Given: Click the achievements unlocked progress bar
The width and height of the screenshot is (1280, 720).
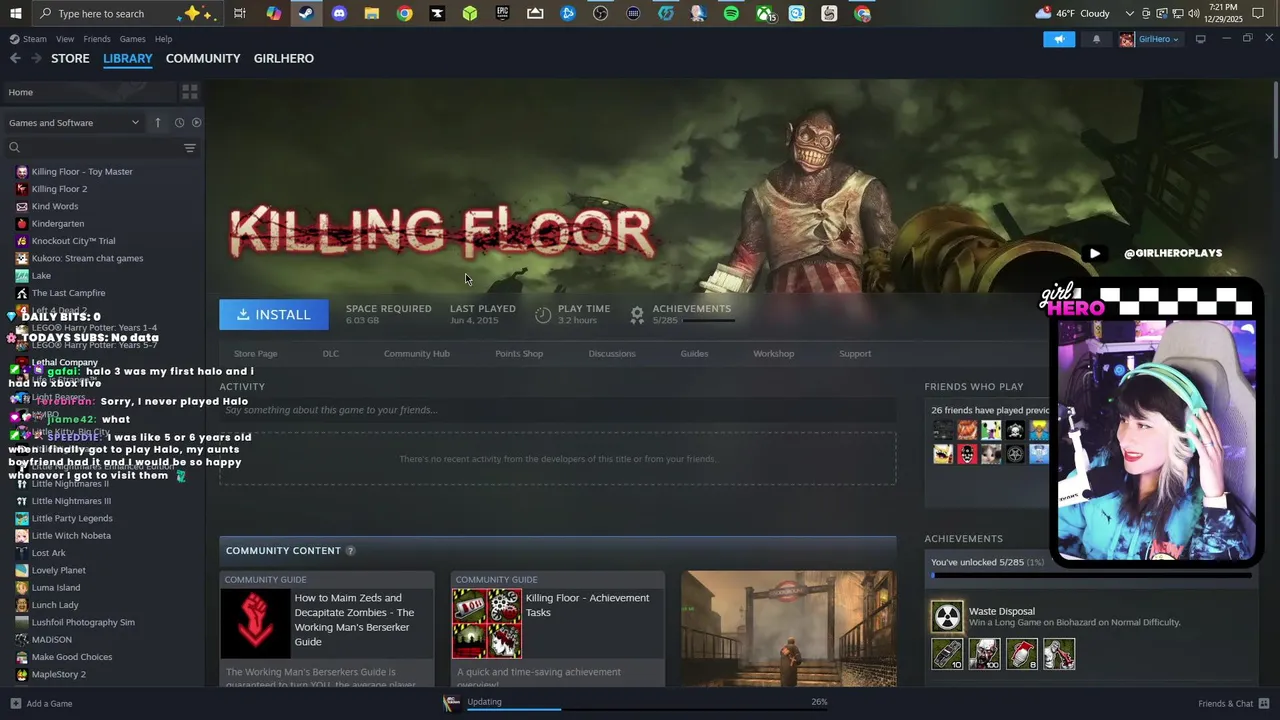Looking at the screenshot, I should tap(1091, 576).
